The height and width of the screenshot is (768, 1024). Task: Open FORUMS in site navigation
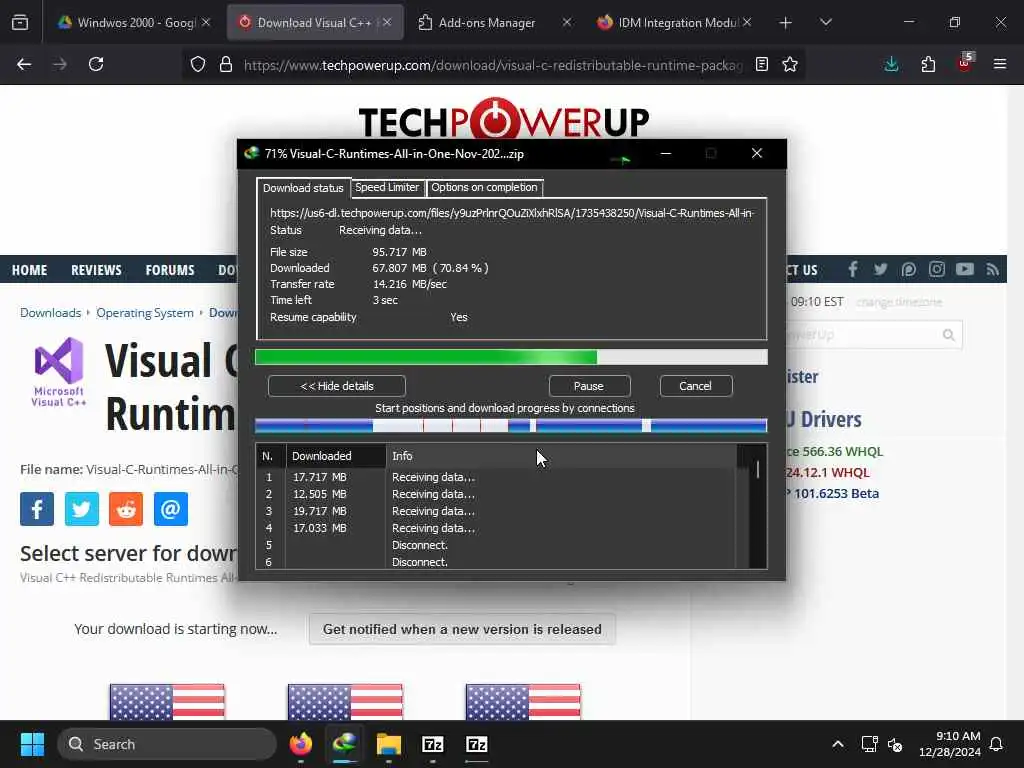(x=170, y=270)
